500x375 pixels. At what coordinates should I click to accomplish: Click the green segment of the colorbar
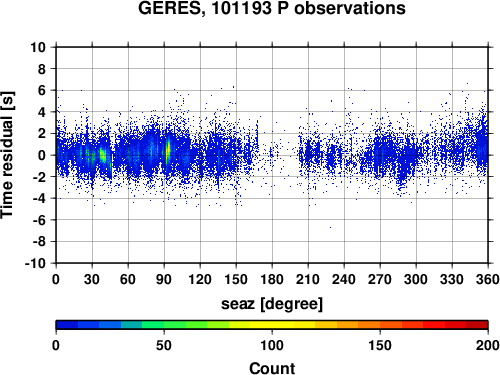point(175,325)
